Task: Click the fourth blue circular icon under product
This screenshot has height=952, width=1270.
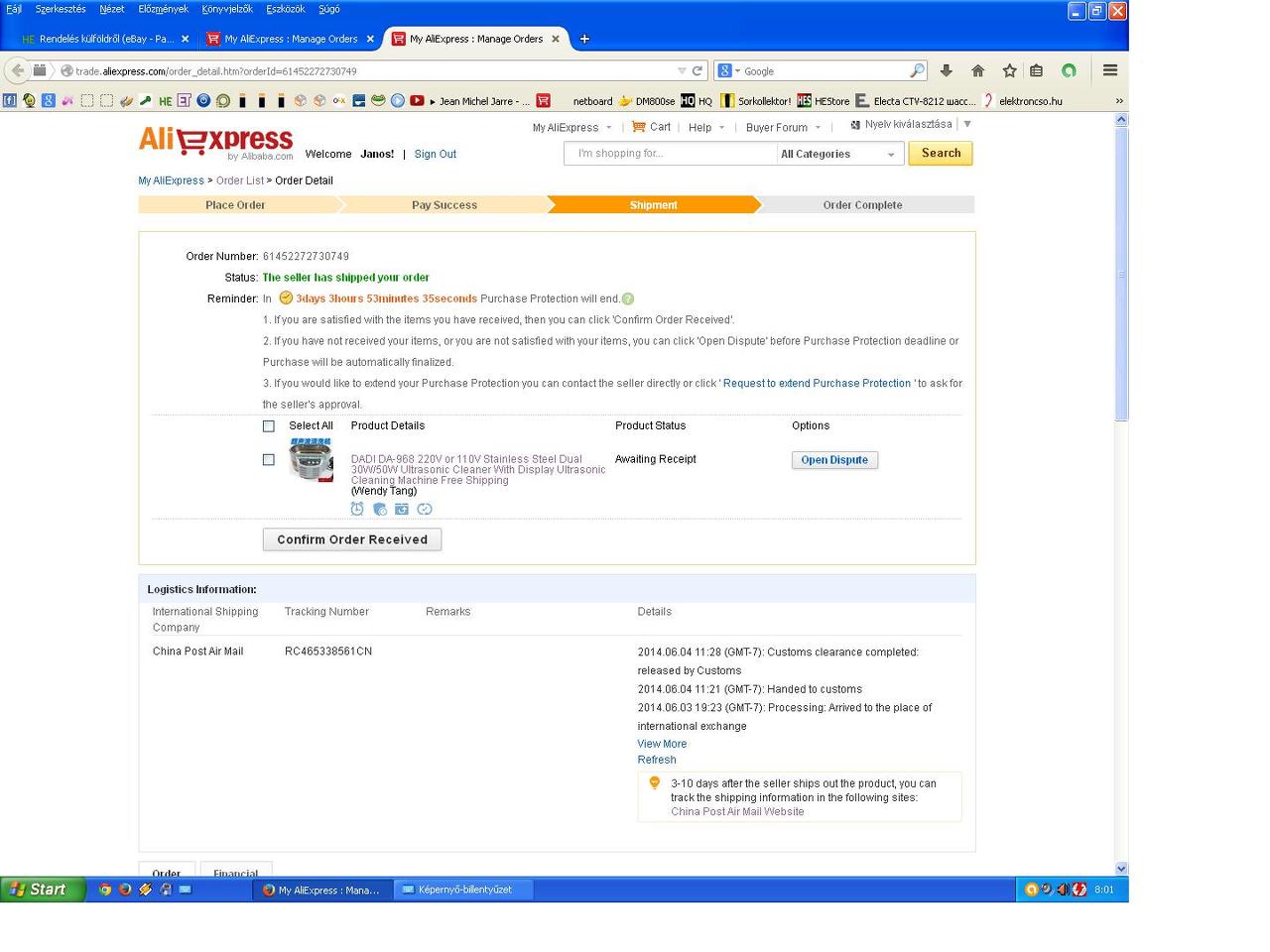Action: click(x=425, y=509)
